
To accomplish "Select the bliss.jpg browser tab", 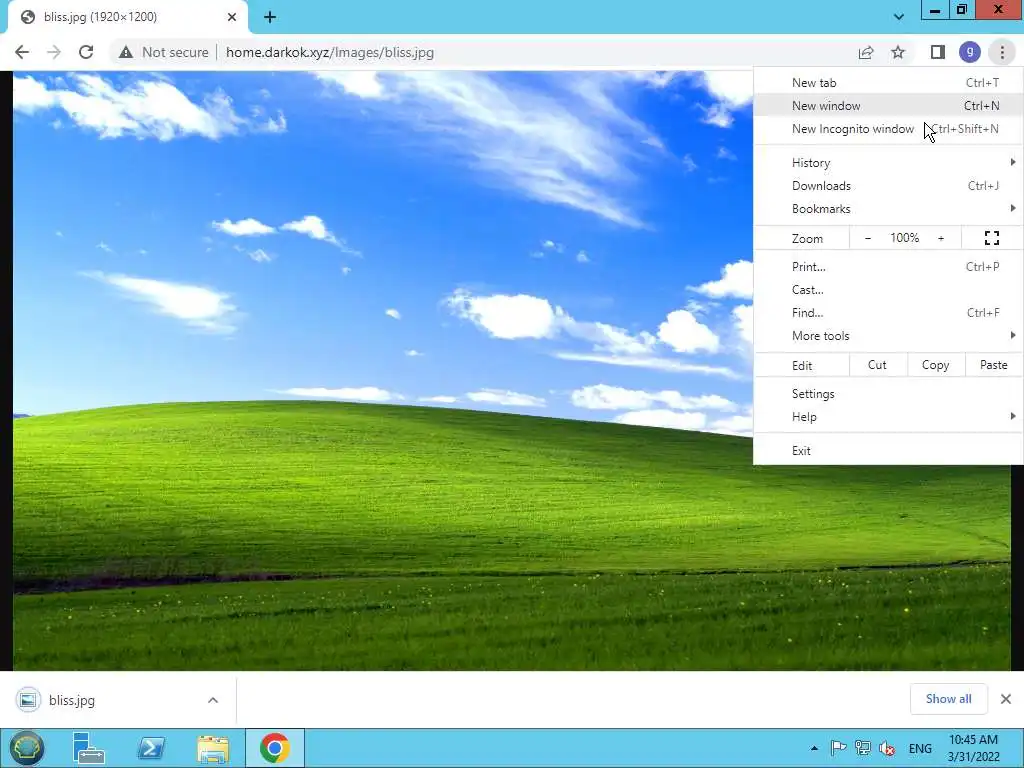I will click(128, 18).
